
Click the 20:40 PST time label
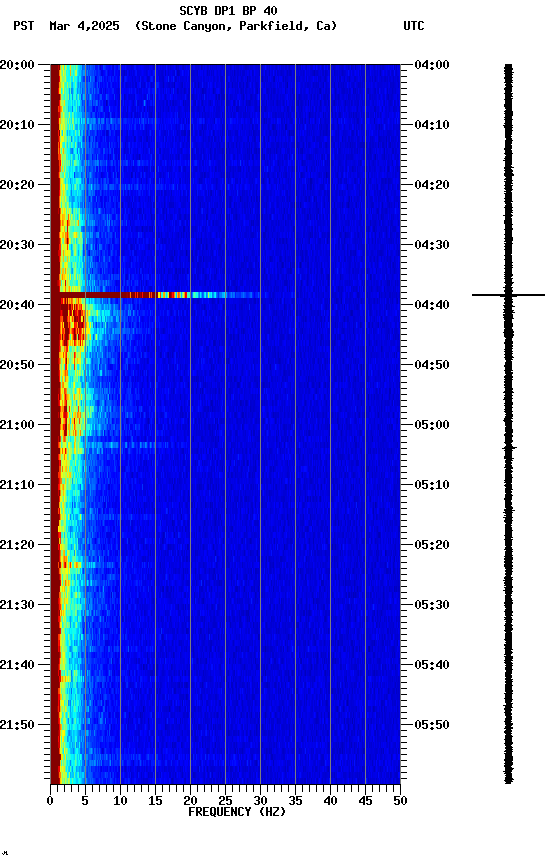point(17,305)
